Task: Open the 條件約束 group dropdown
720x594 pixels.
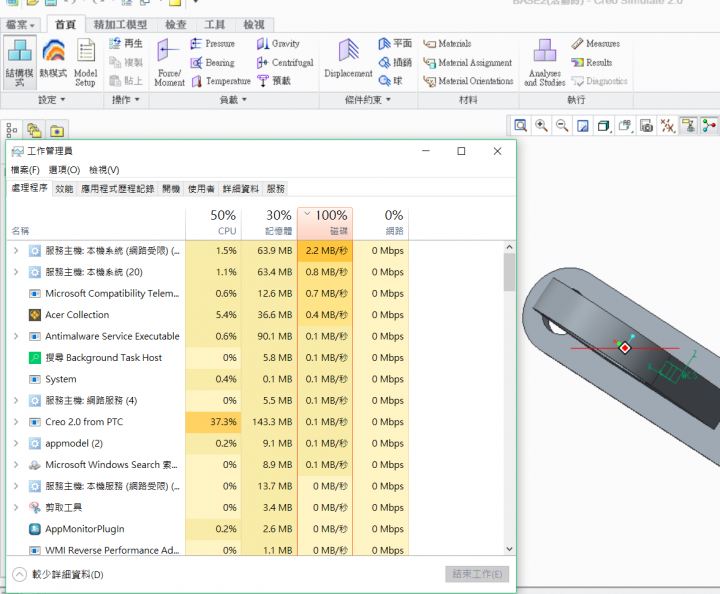Action: (x=367, y=100)
